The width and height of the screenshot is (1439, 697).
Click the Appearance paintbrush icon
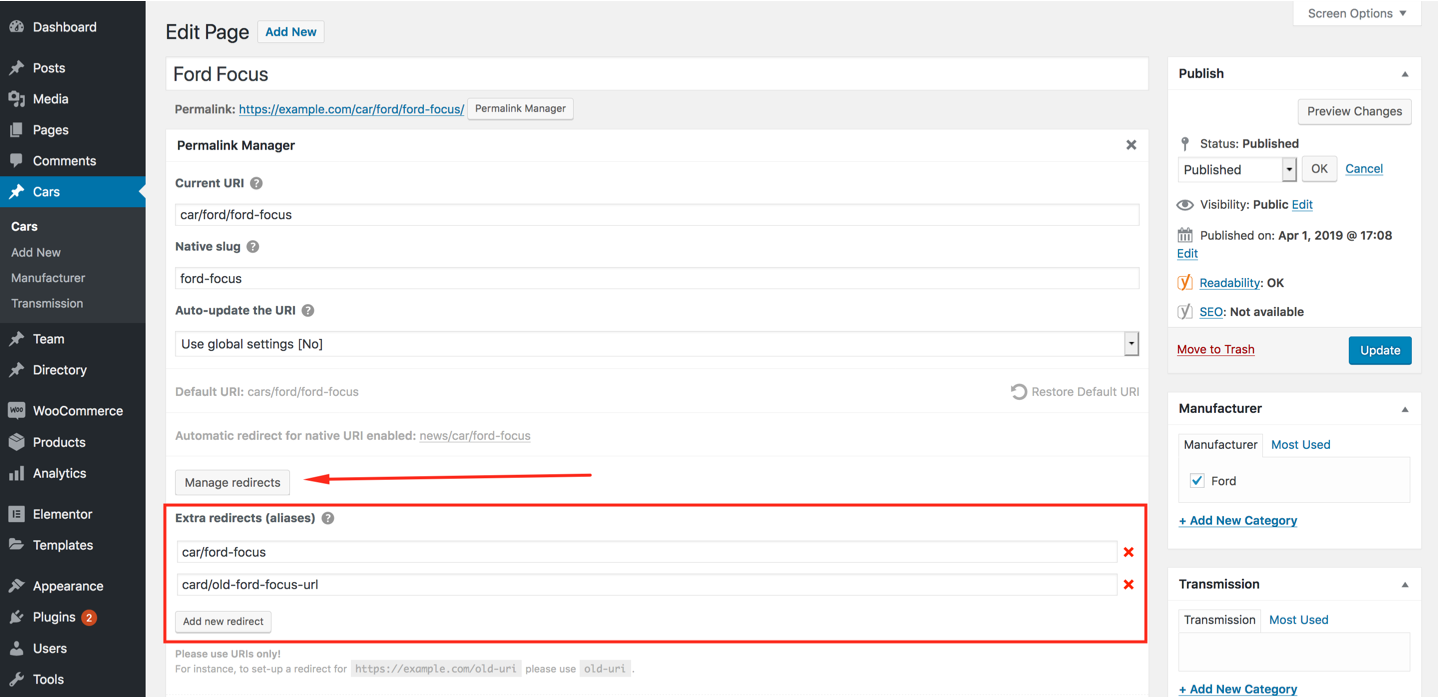(16, 586)
